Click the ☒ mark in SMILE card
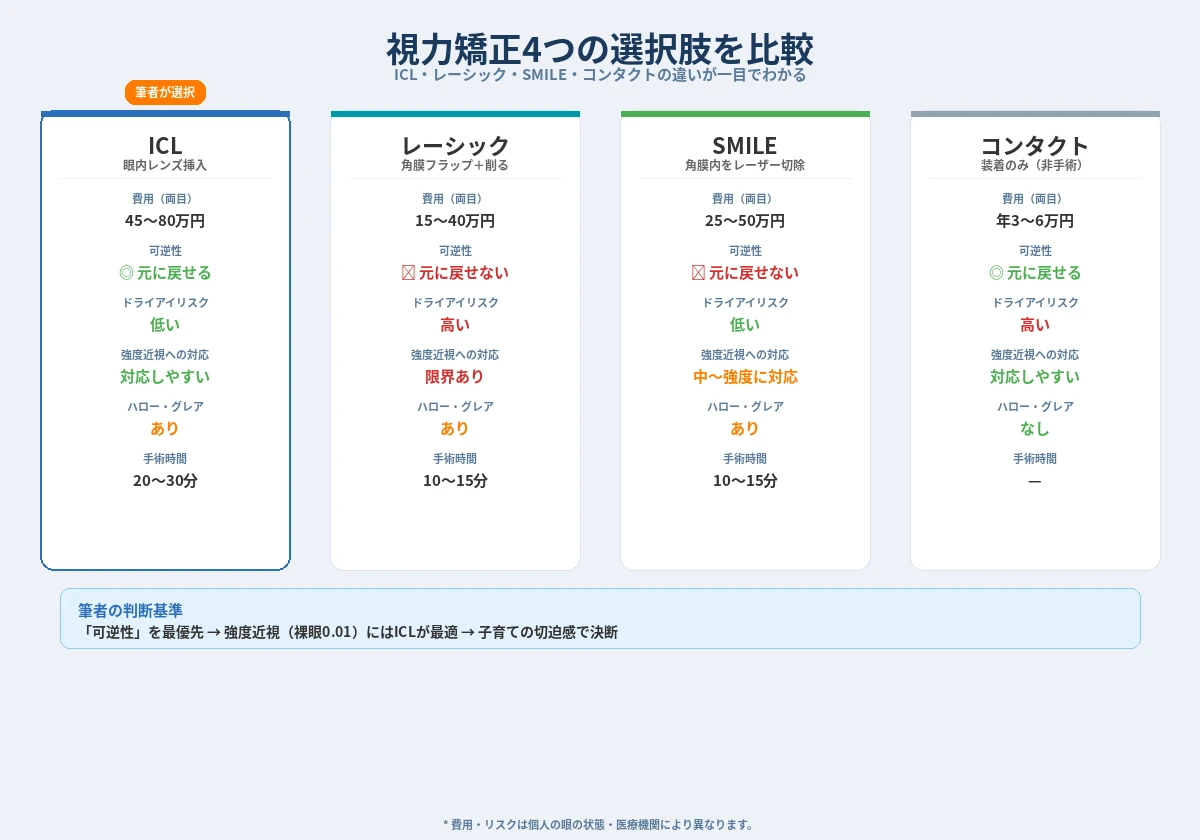This screenshot has width=1200, height=840. pos(698,273)
